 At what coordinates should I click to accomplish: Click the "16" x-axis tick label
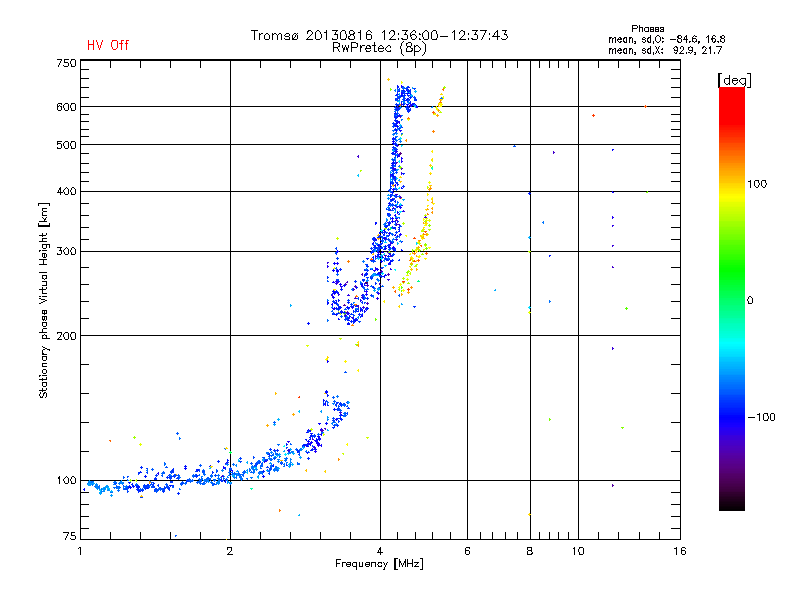point(680,551)
